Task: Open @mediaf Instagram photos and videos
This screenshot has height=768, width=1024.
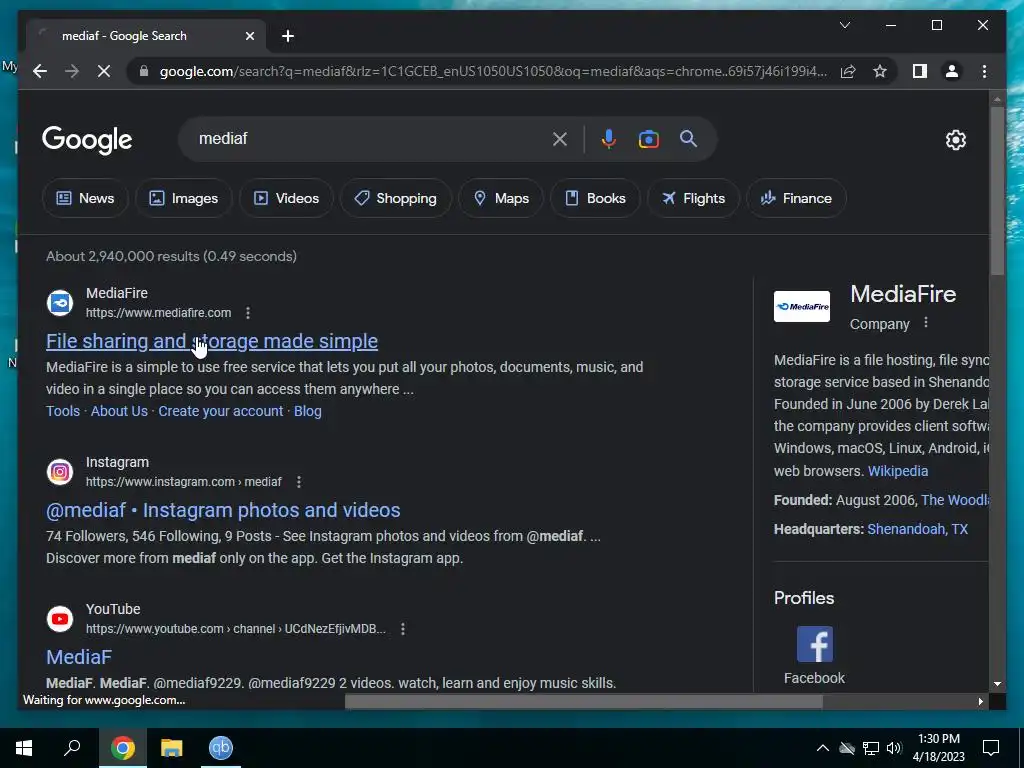Action: click(x=223, y=510)
